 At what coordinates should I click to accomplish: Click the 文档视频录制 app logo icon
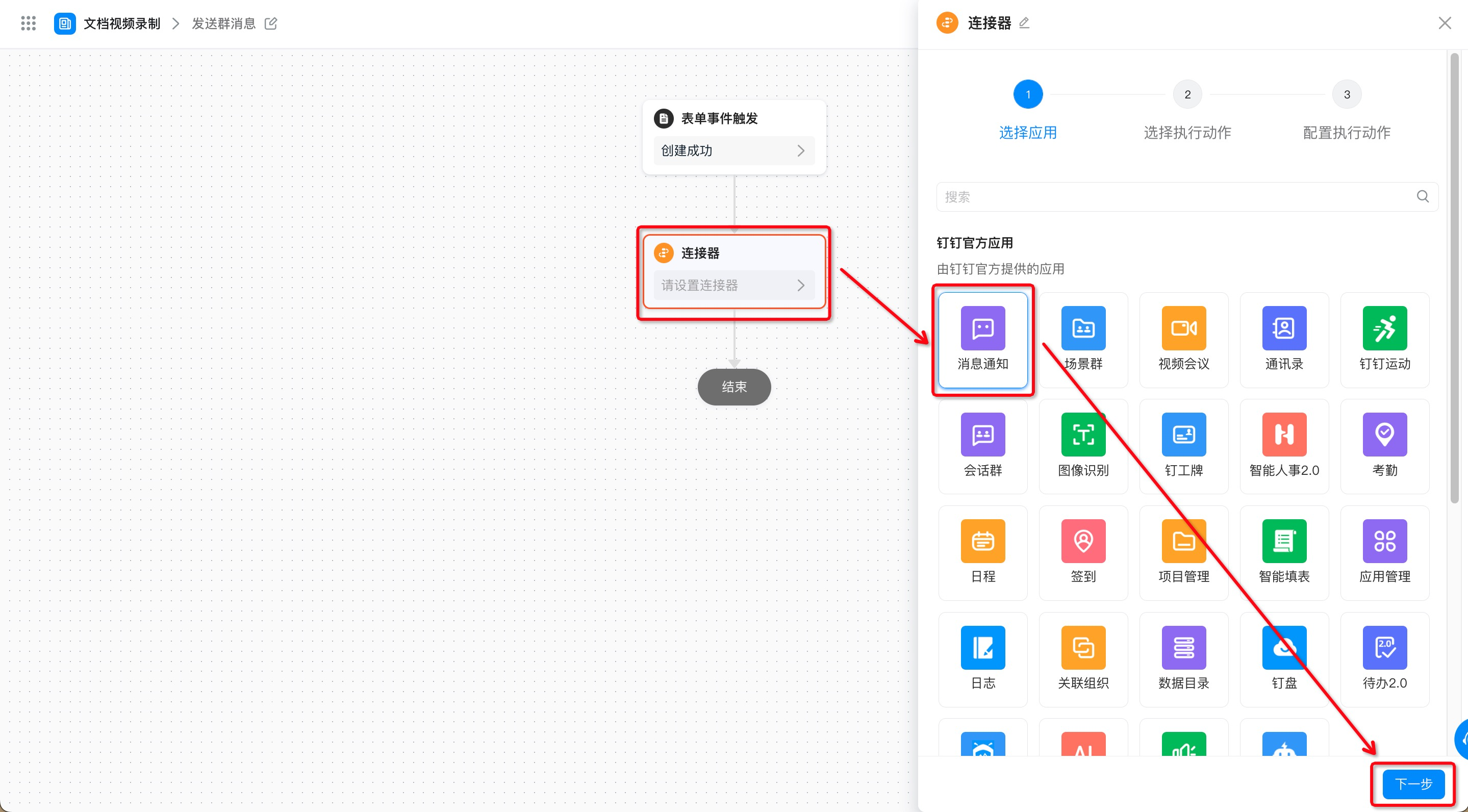(64, 23)
